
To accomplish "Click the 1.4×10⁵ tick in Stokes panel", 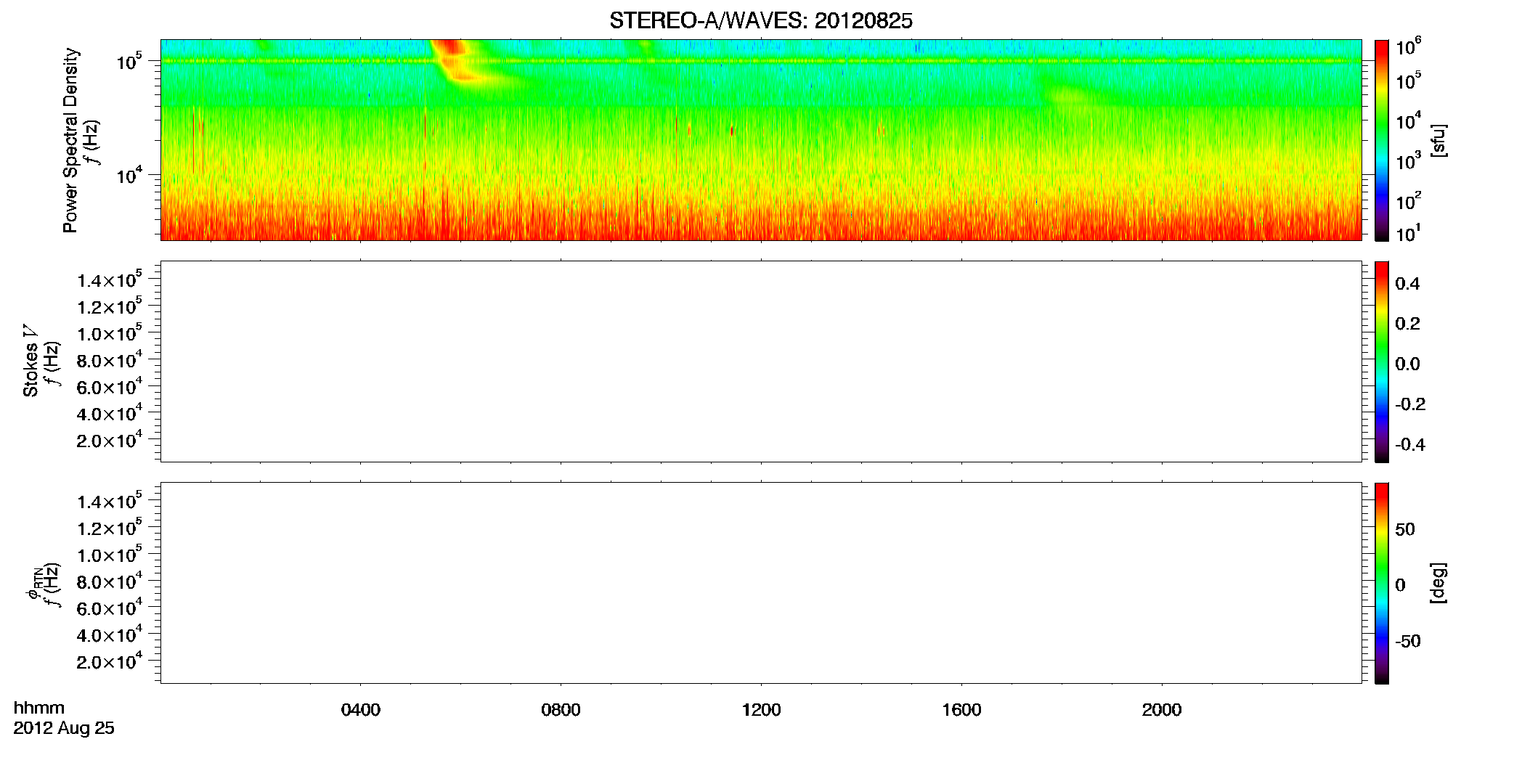I will point(109,279).
